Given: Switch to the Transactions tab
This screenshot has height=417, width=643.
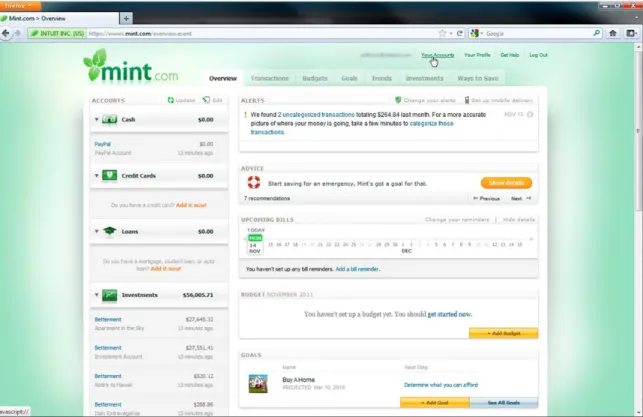Looking at the screenshot, I should click(x=269, y=78).
